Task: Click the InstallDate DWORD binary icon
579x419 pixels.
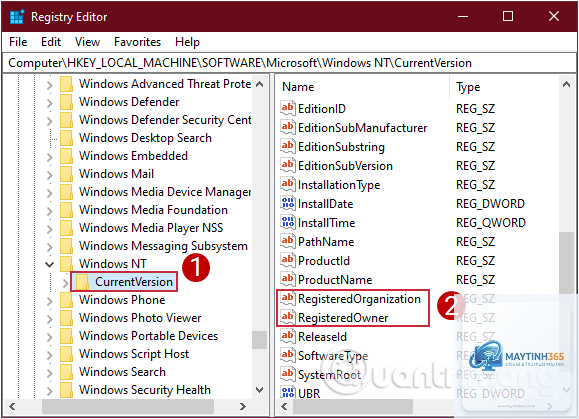Action: [x=288, y=203]
